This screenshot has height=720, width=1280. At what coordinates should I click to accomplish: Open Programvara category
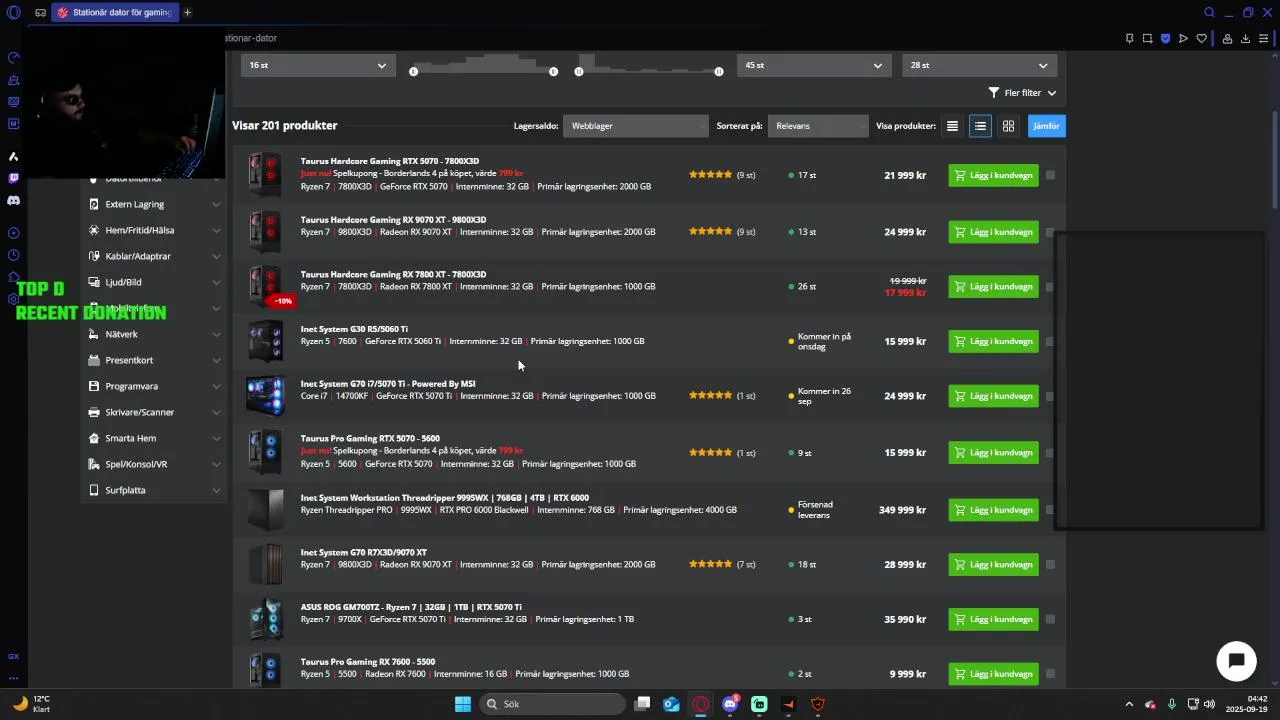[x=131, y=386]
